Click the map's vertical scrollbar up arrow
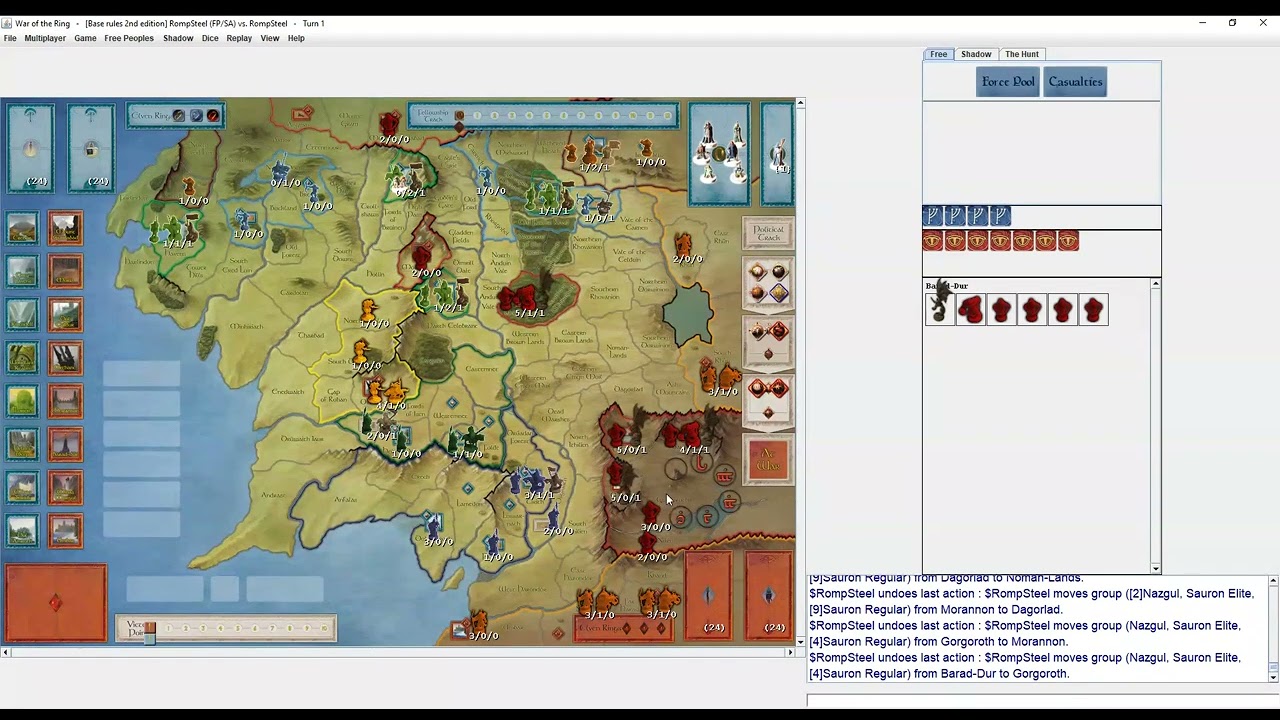Image resolution: width=1280 pixels, height=720 pixels. [800, 103]
